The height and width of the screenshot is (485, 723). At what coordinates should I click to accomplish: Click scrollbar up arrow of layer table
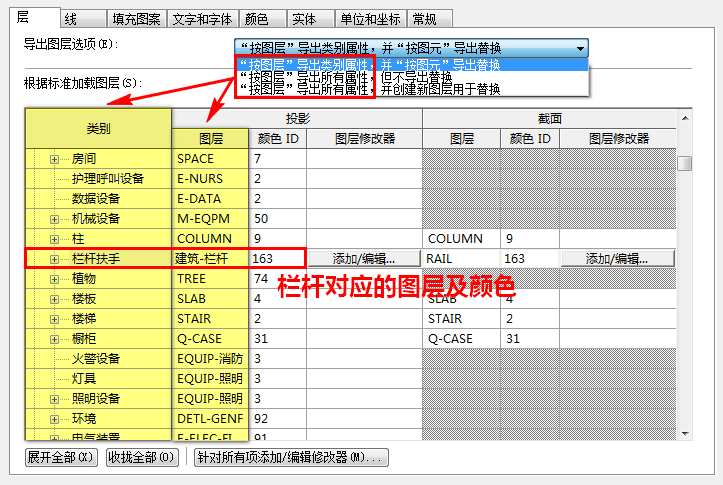pyautogui.click(x=685, y=118)
